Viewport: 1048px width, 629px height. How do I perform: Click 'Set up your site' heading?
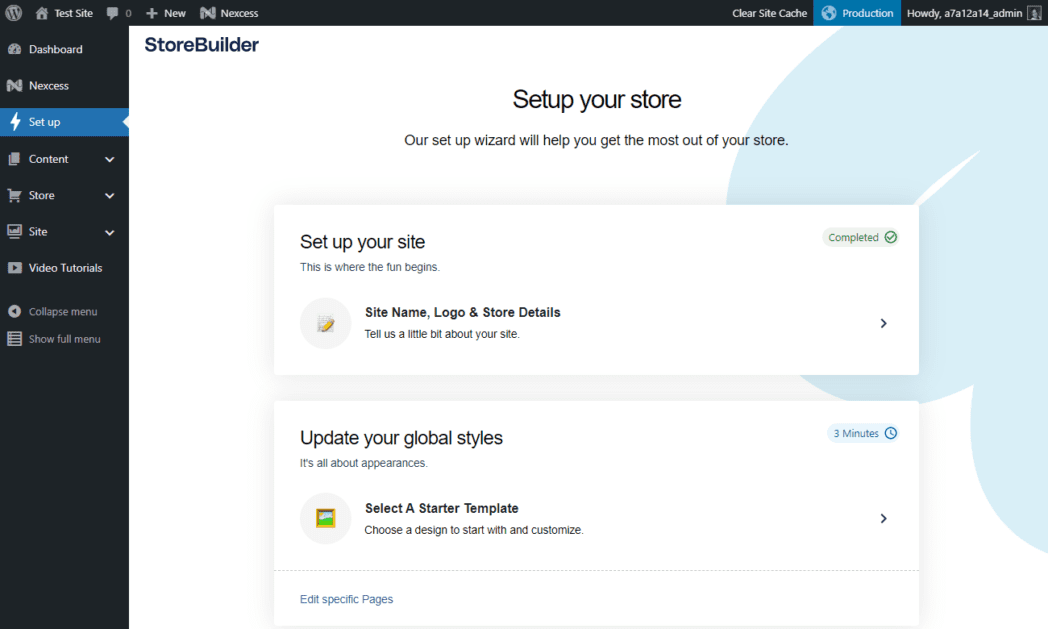click(362, 242)
